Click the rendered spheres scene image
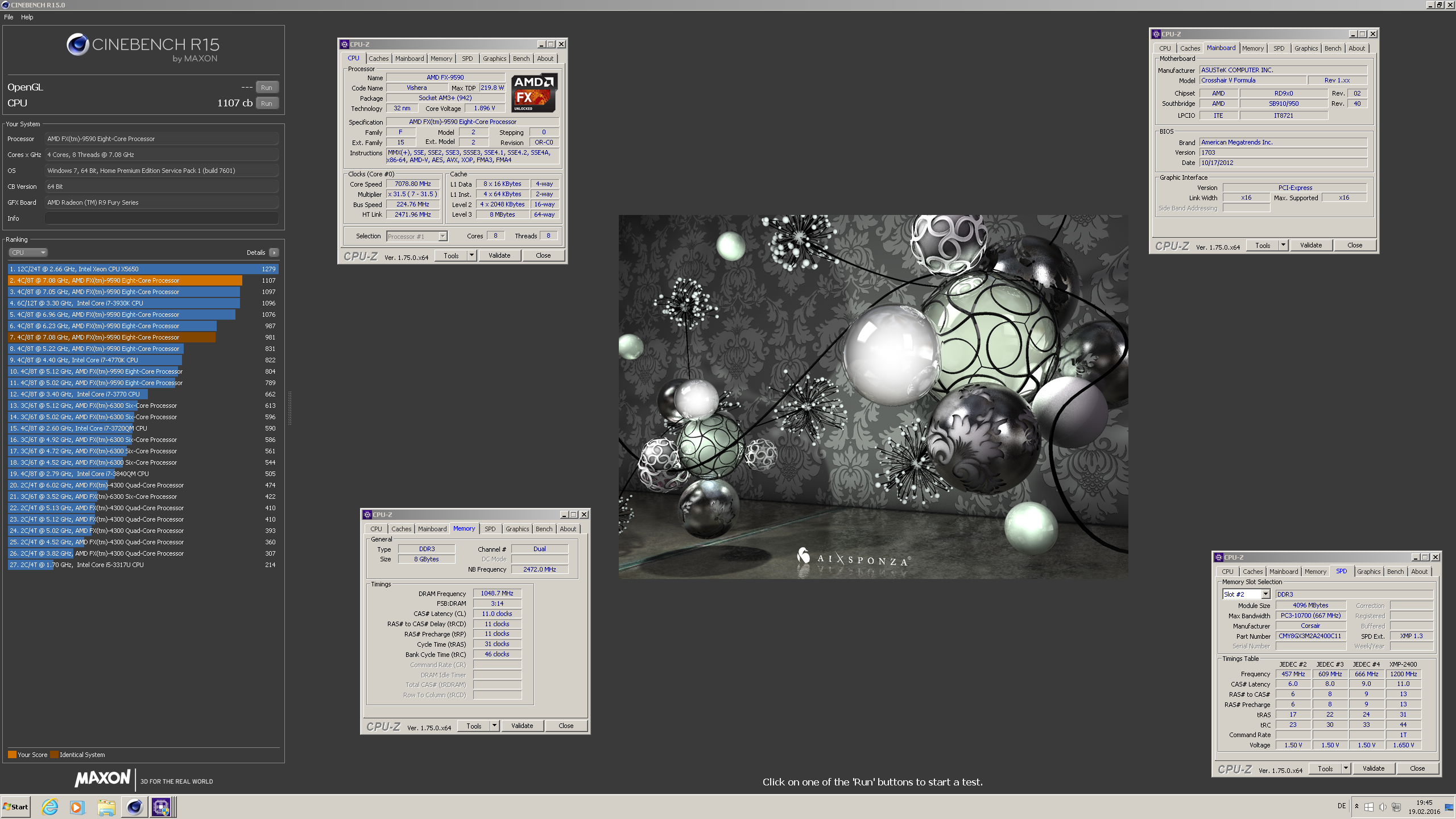Screen dimensions: 1456x819 873,397
